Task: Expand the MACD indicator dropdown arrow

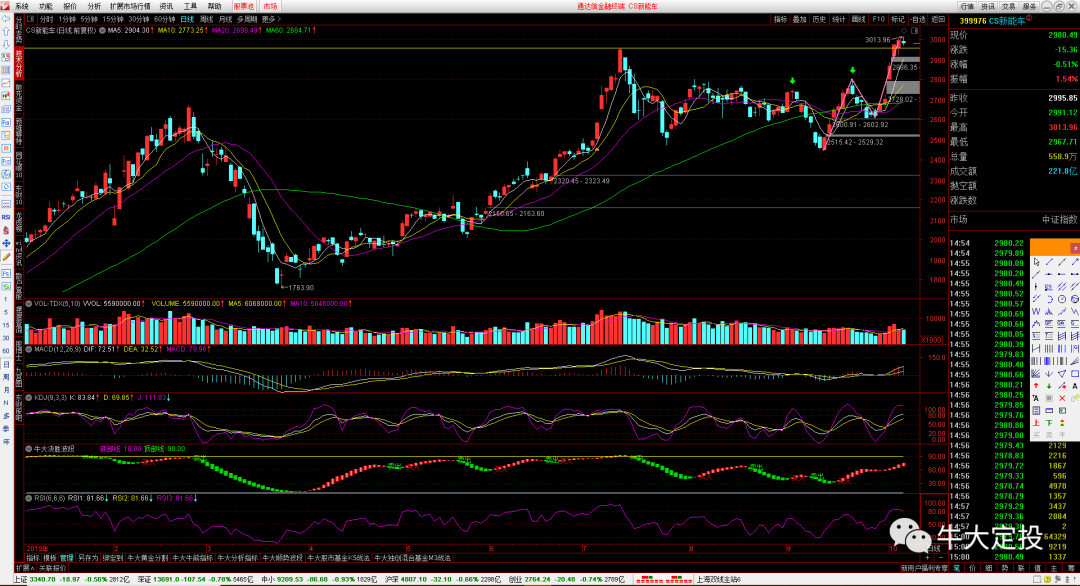Action: [29, 349]
